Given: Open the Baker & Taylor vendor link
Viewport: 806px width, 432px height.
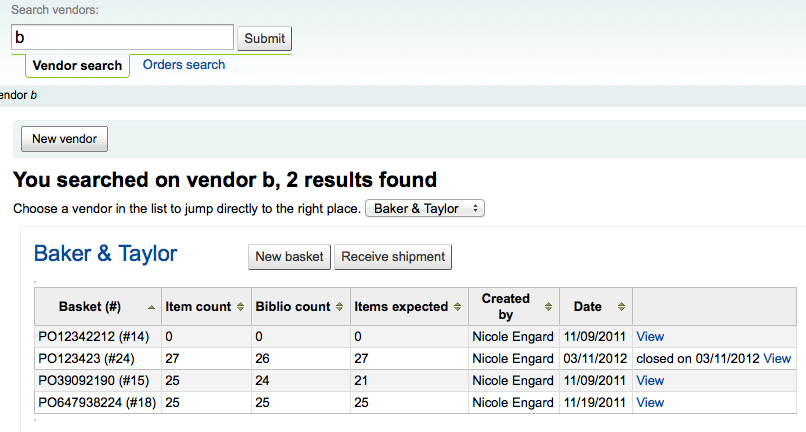Looking at the screenshot, I should click(105, 254).
